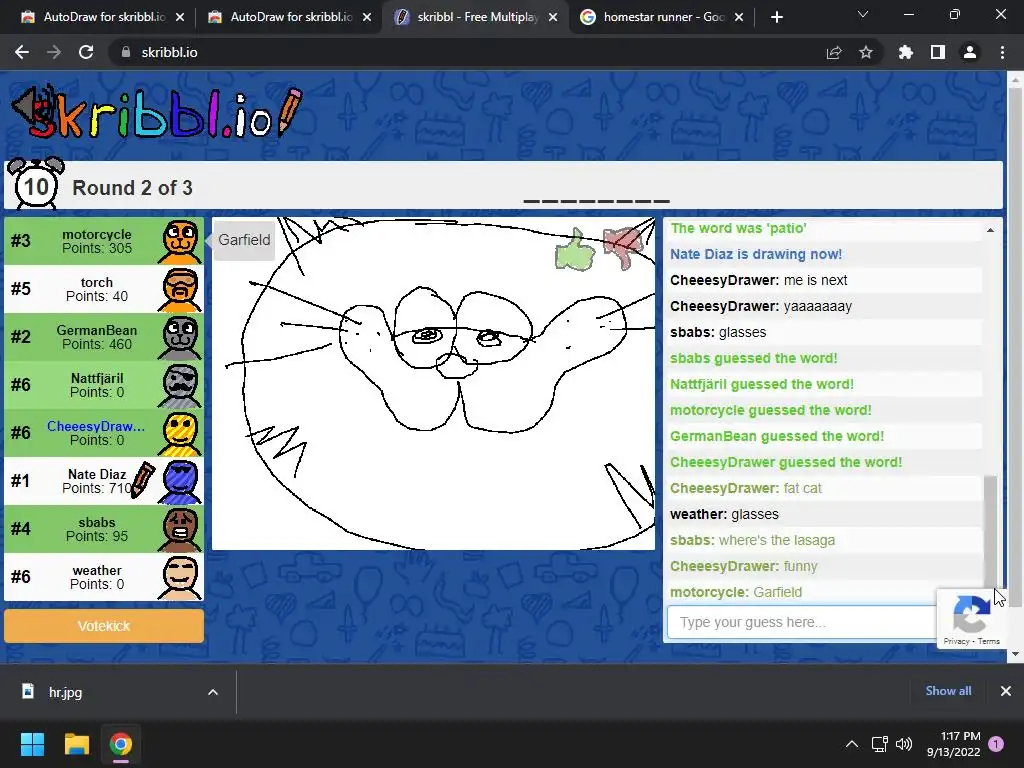The image size is (1024, 768).
Task: Open the clock and date panel
Action: [953, 744]
